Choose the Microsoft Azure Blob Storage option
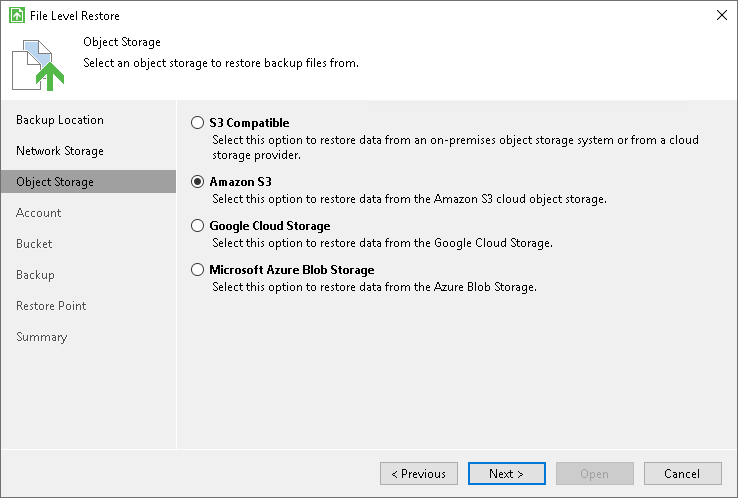The image size is (738, 498). click(x=197, y=270)
